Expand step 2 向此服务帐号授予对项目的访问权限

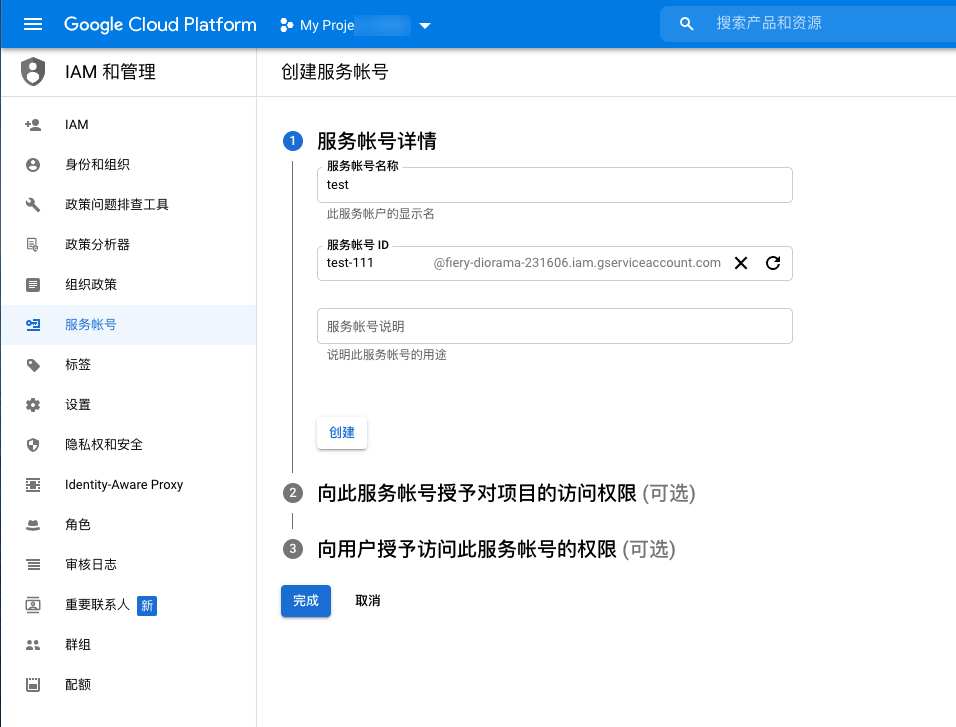pyautogui.click(x=505, y=493)
